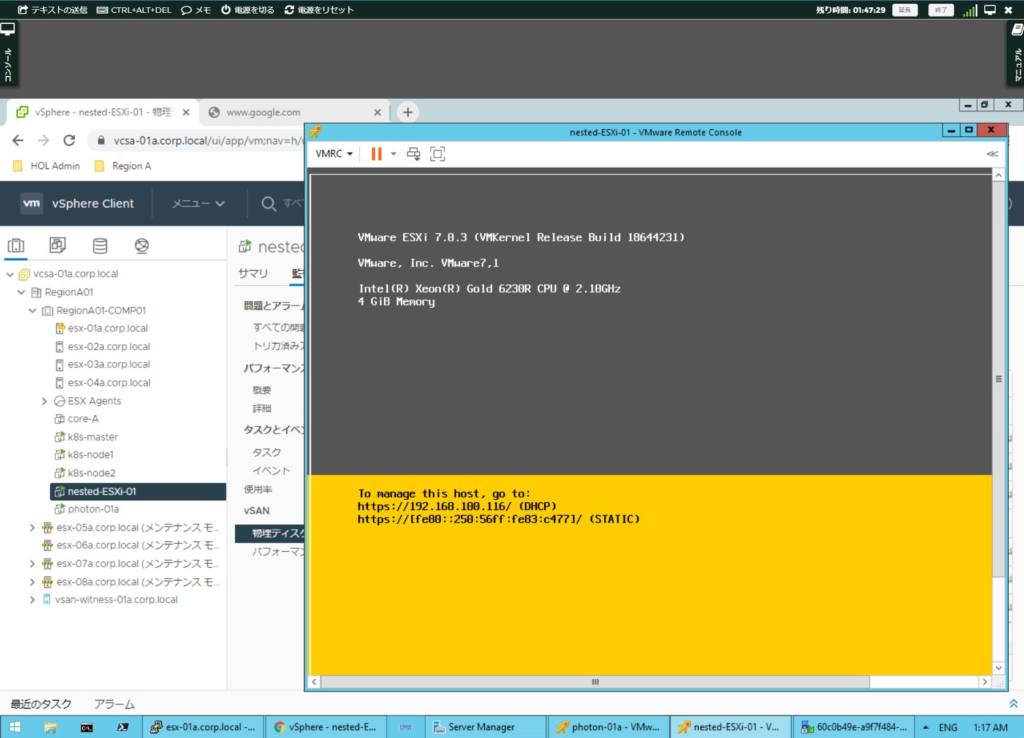1024x738 pixels.
Task: Click the fullscreen icon in VMRC toolbar
Action: coord(436,153)
